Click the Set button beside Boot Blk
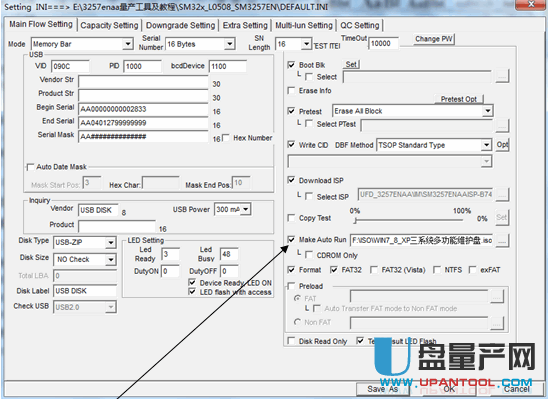 351,65
